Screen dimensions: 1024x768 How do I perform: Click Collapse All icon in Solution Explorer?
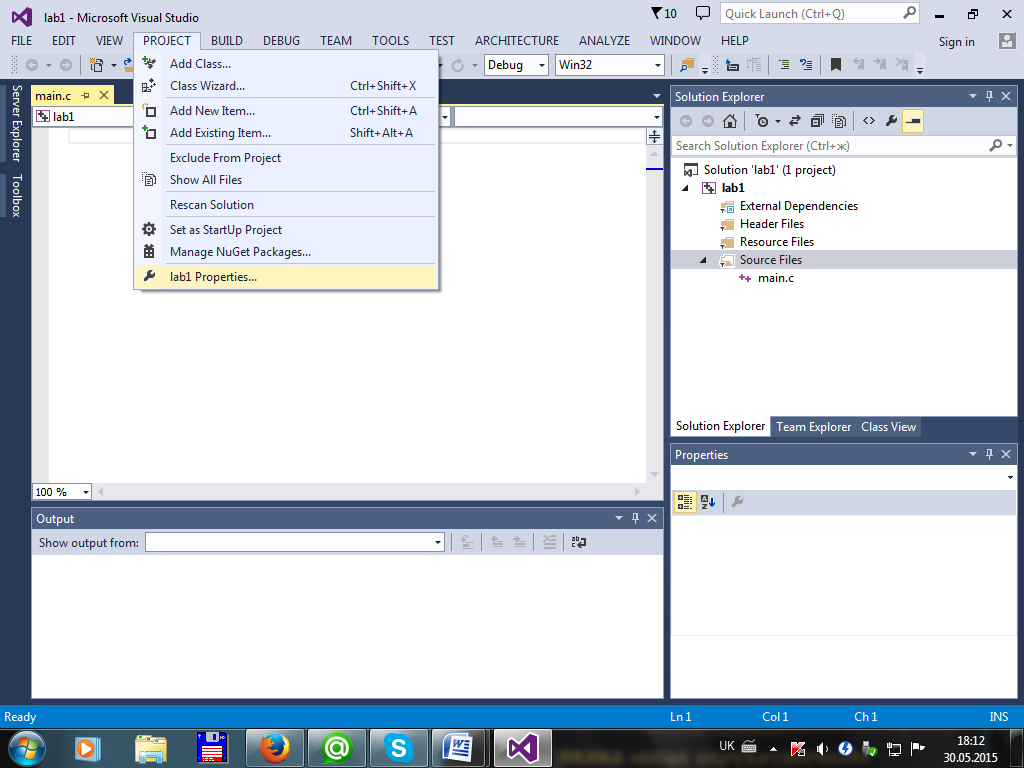pos(817,121)
